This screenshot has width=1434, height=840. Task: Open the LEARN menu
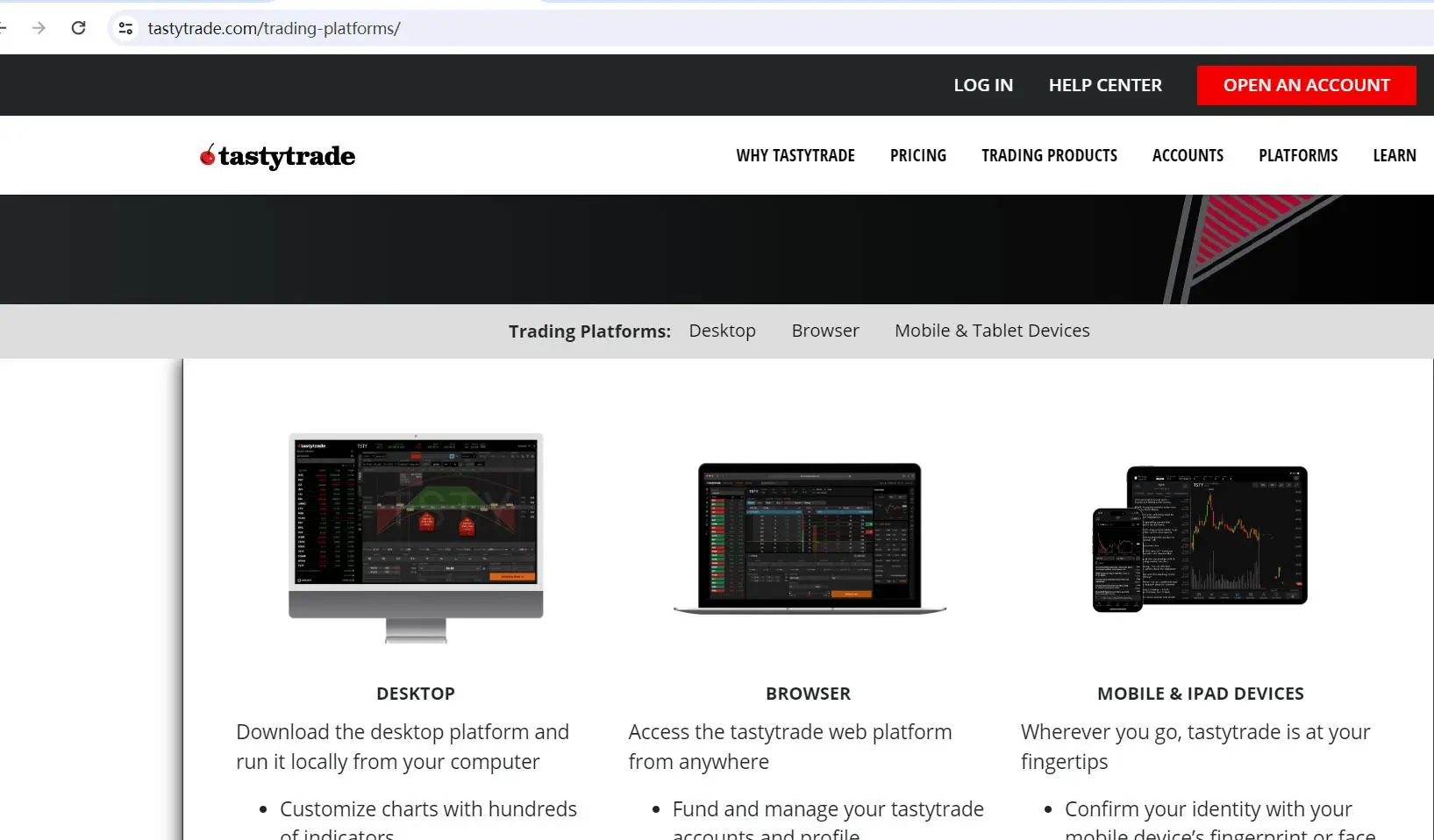[1395, 155]
